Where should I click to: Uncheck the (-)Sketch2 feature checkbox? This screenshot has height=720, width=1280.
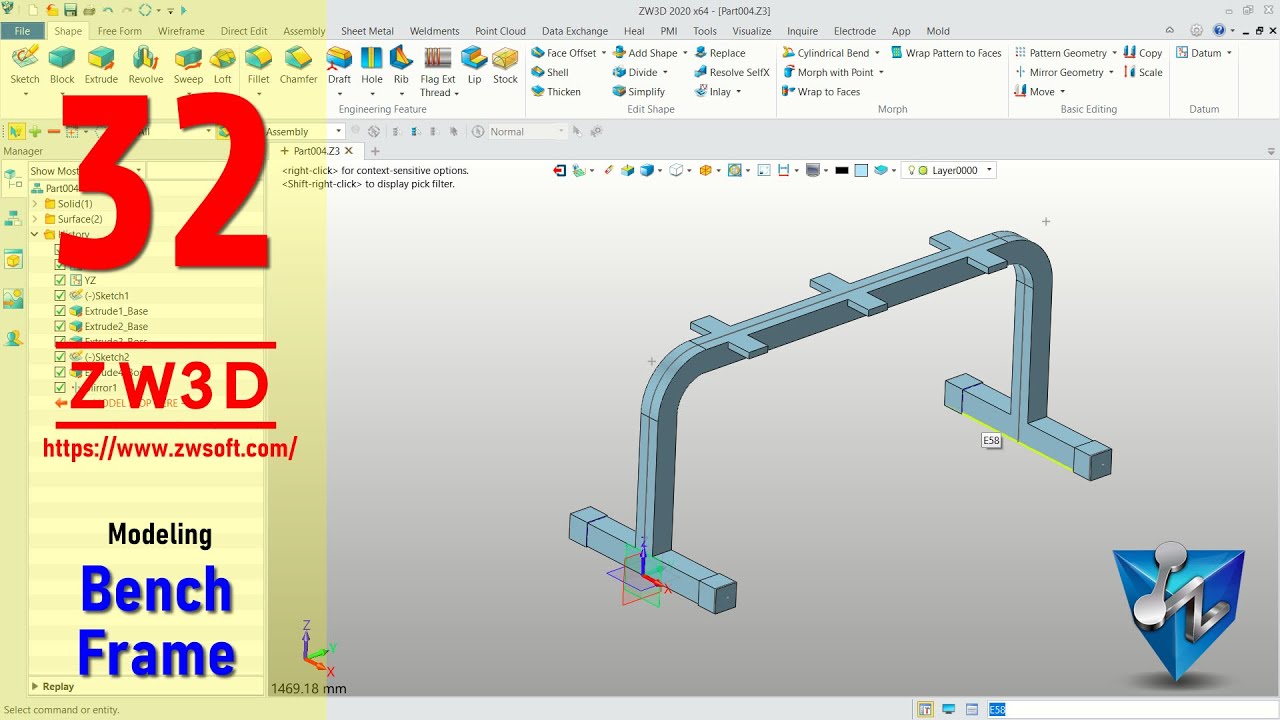[x=60, y=357]
